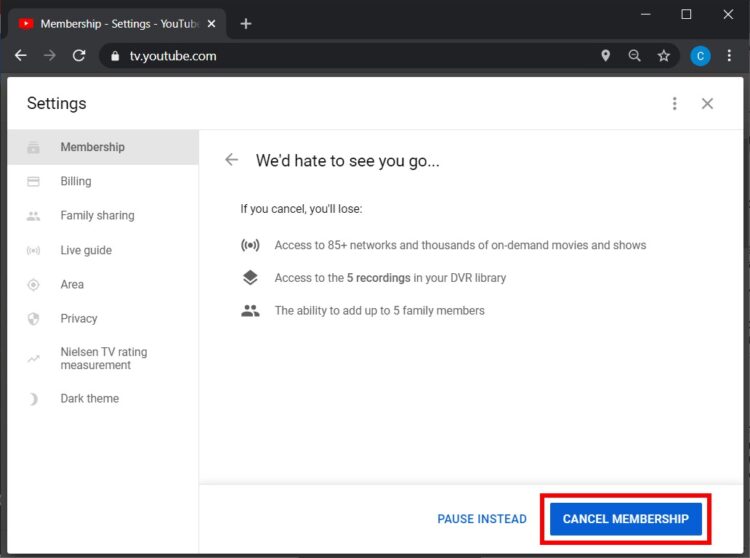Open Area settings
The width and height of the screenshot is (750, 558).
103,284
